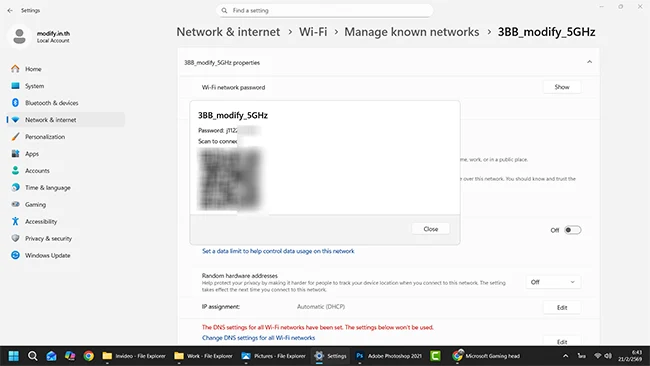Toggle the Off metered connection switch
The height and width of the screenshot is (366, 650).
pos(572,230)
